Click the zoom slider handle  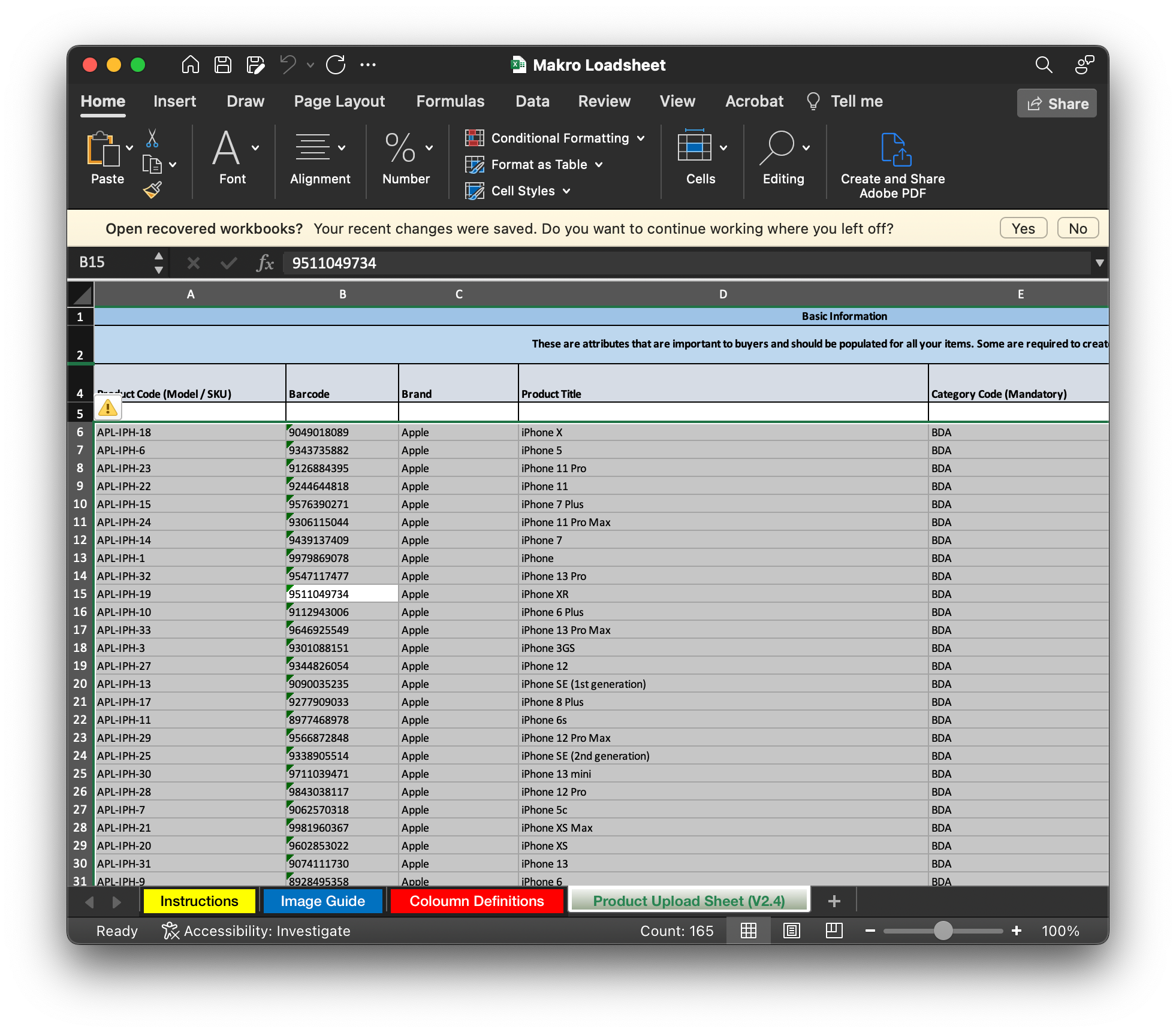click(943, 931)
